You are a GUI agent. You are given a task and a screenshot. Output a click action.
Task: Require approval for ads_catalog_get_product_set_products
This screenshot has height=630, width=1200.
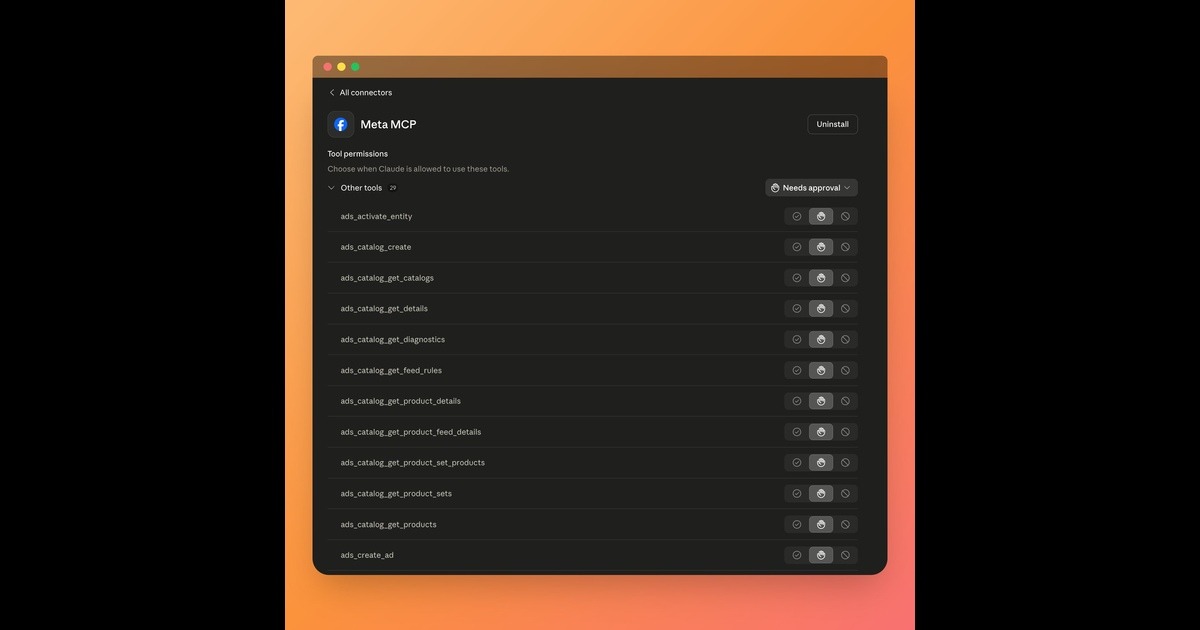(x=821, y=463)
